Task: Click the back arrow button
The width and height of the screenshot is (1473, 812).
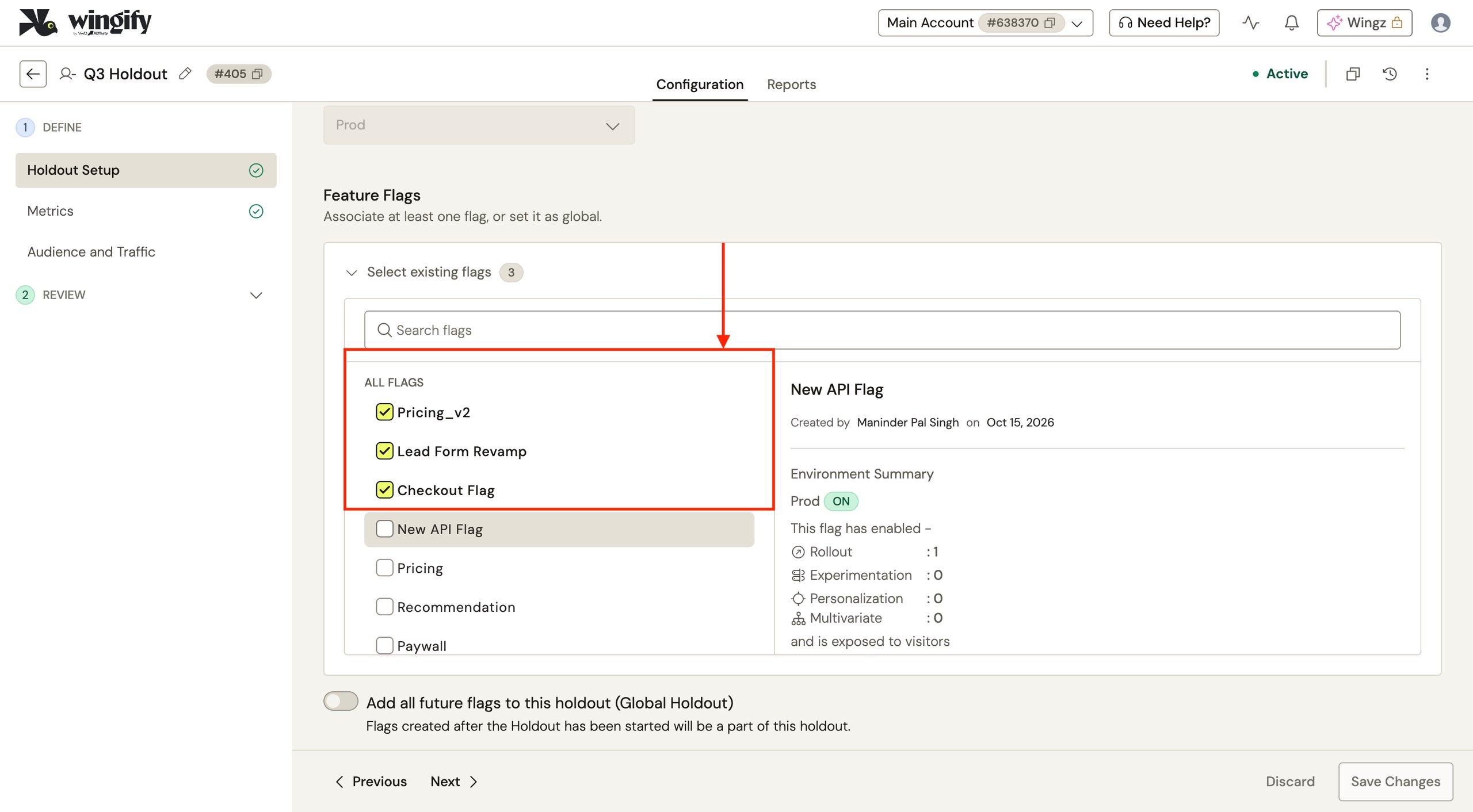Action: click(x=33, y=74)
